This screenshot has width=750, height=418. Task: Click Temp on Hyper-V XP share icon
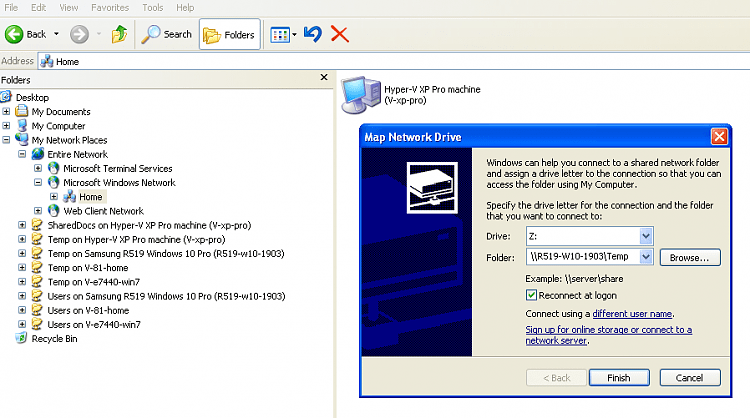tap(37, 239)
